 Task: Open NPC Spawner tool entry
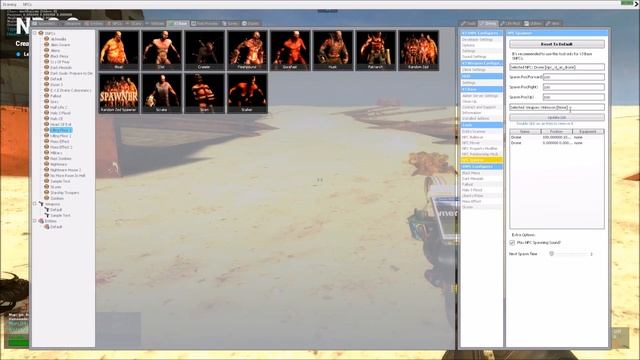click(x=481, y=160)
